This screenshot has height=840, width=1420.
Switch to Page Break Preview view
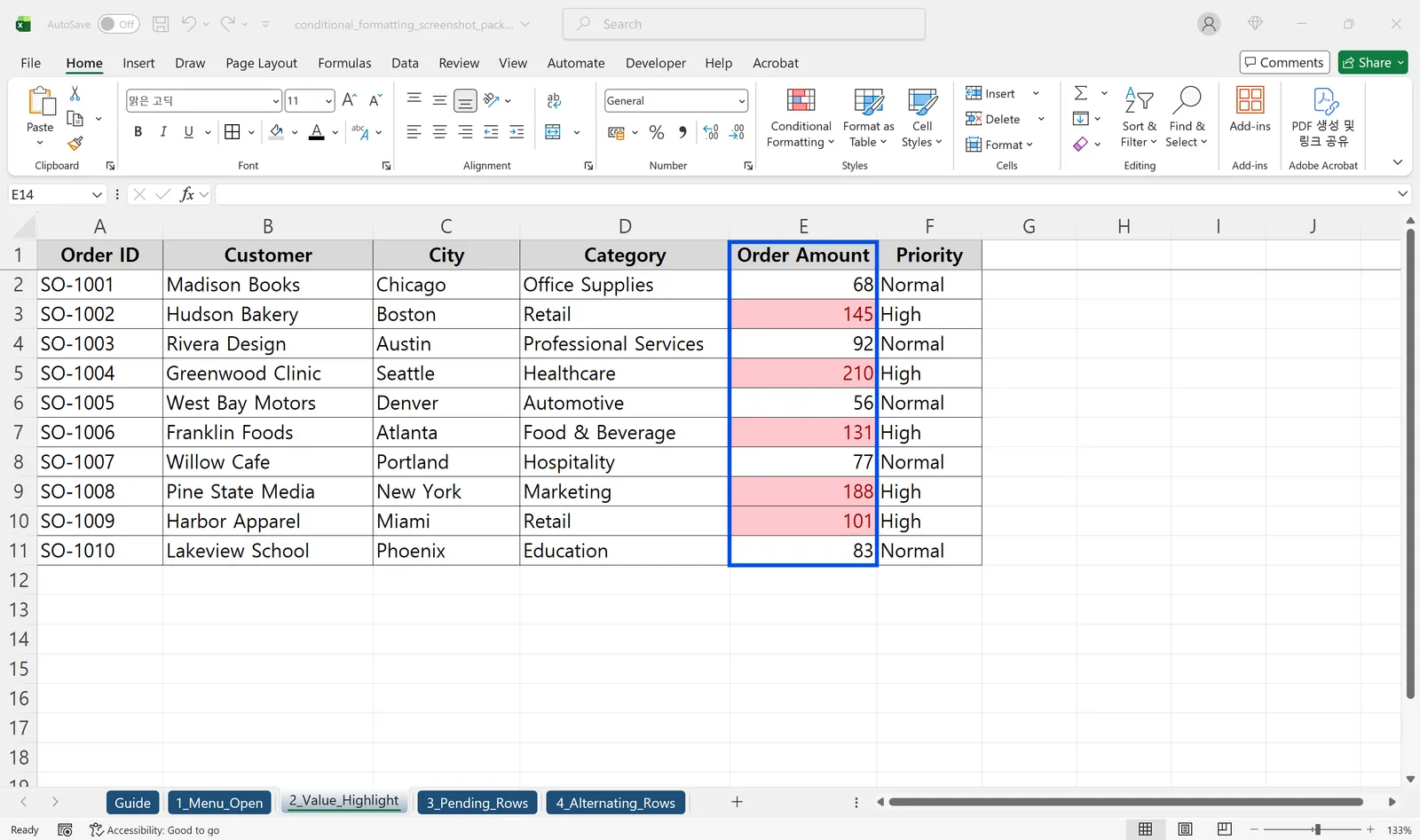click(x=1225, y=829)
